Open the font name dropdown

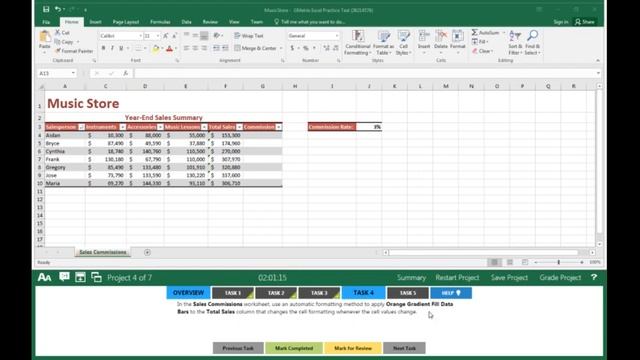click(x=140, y=36)
